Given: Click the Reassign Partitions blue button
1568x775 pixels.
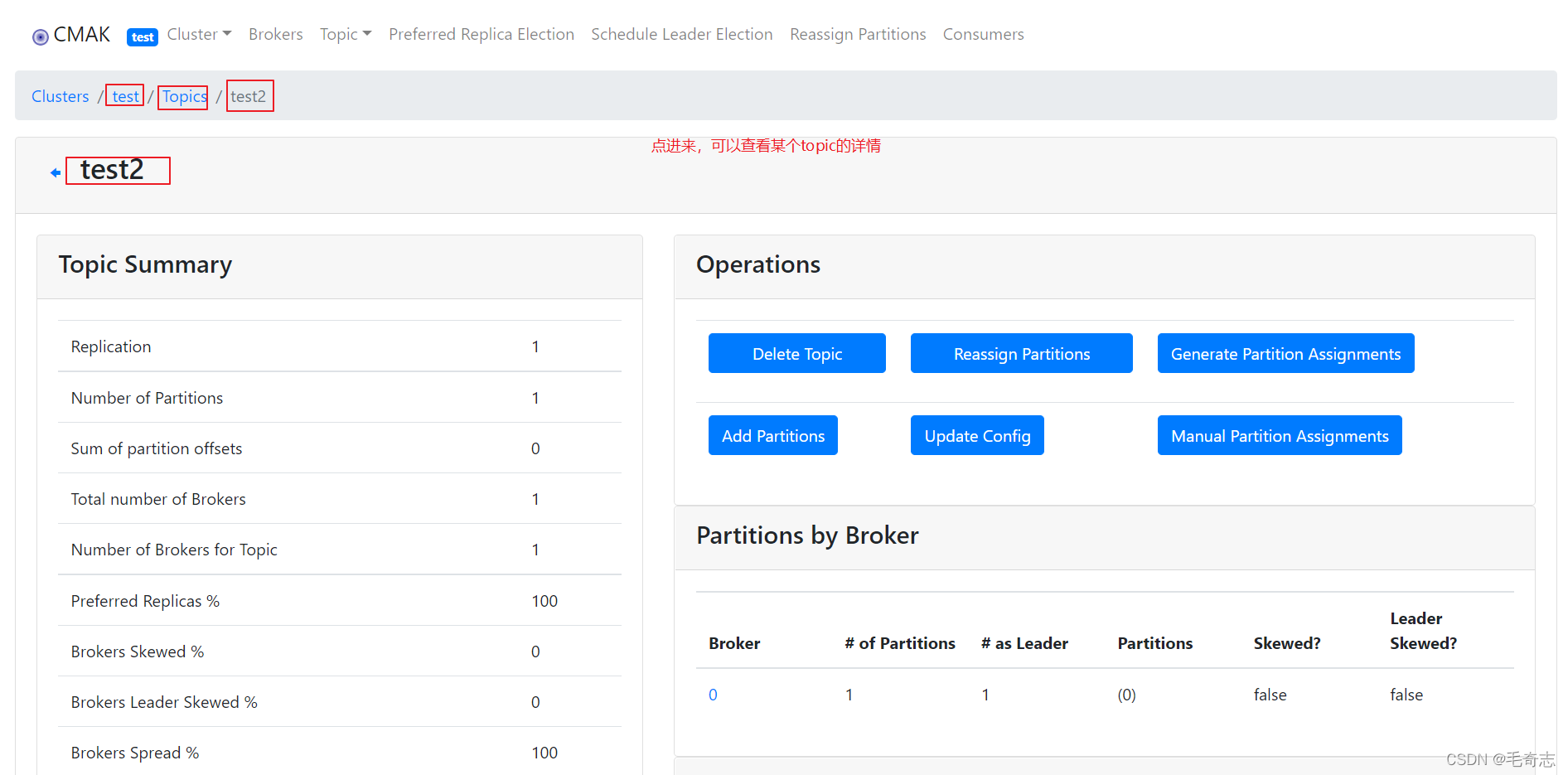Looking at the screenshot, I should click(1022, 353).
